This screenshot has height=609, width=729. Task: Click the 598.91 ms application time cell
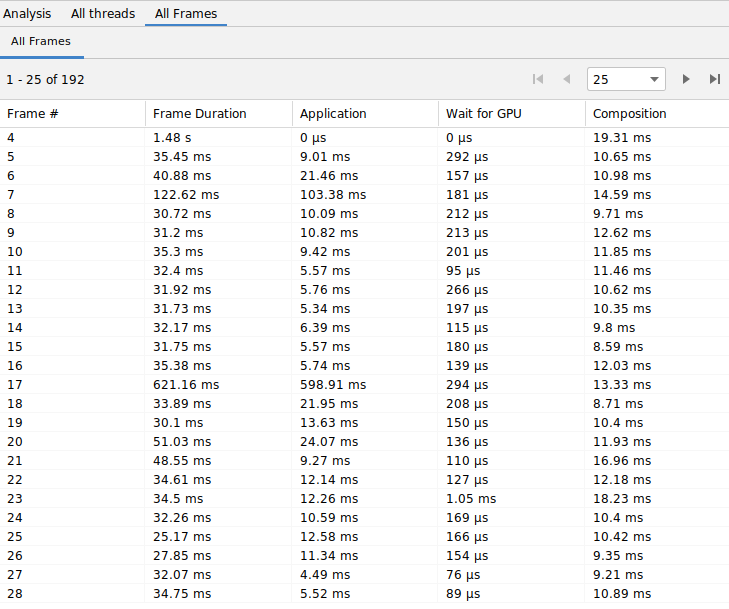333,384
